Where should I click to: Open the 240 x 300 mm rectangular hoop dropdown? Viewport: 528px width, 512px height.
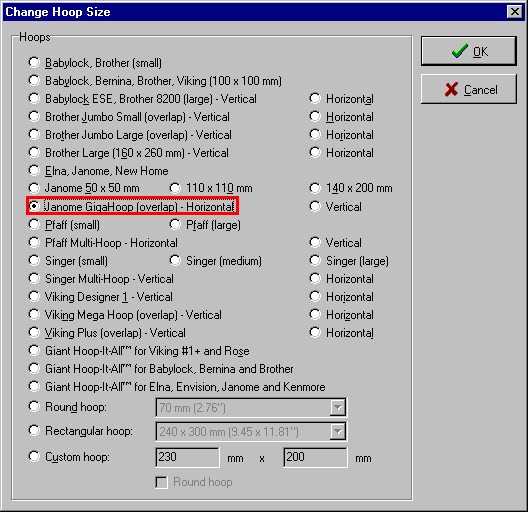(338, 431)
